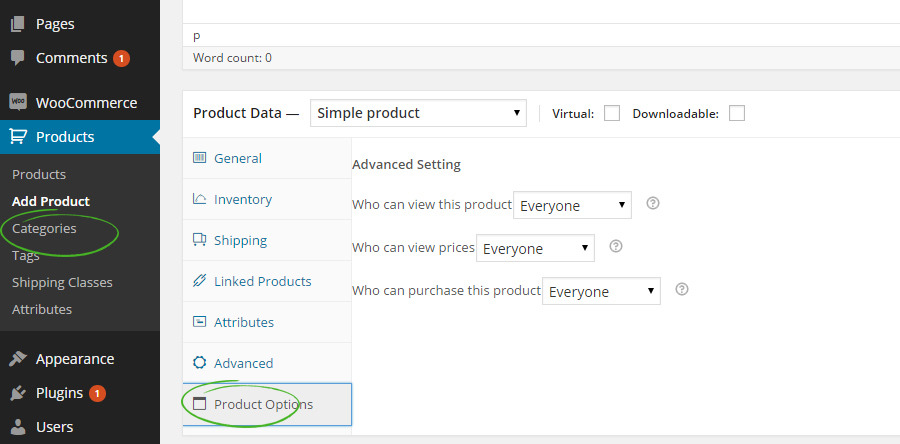This screenshot has width=900, height=444.
Task: Switch to the Inventory tab
Action: click(x=242, y=199)
